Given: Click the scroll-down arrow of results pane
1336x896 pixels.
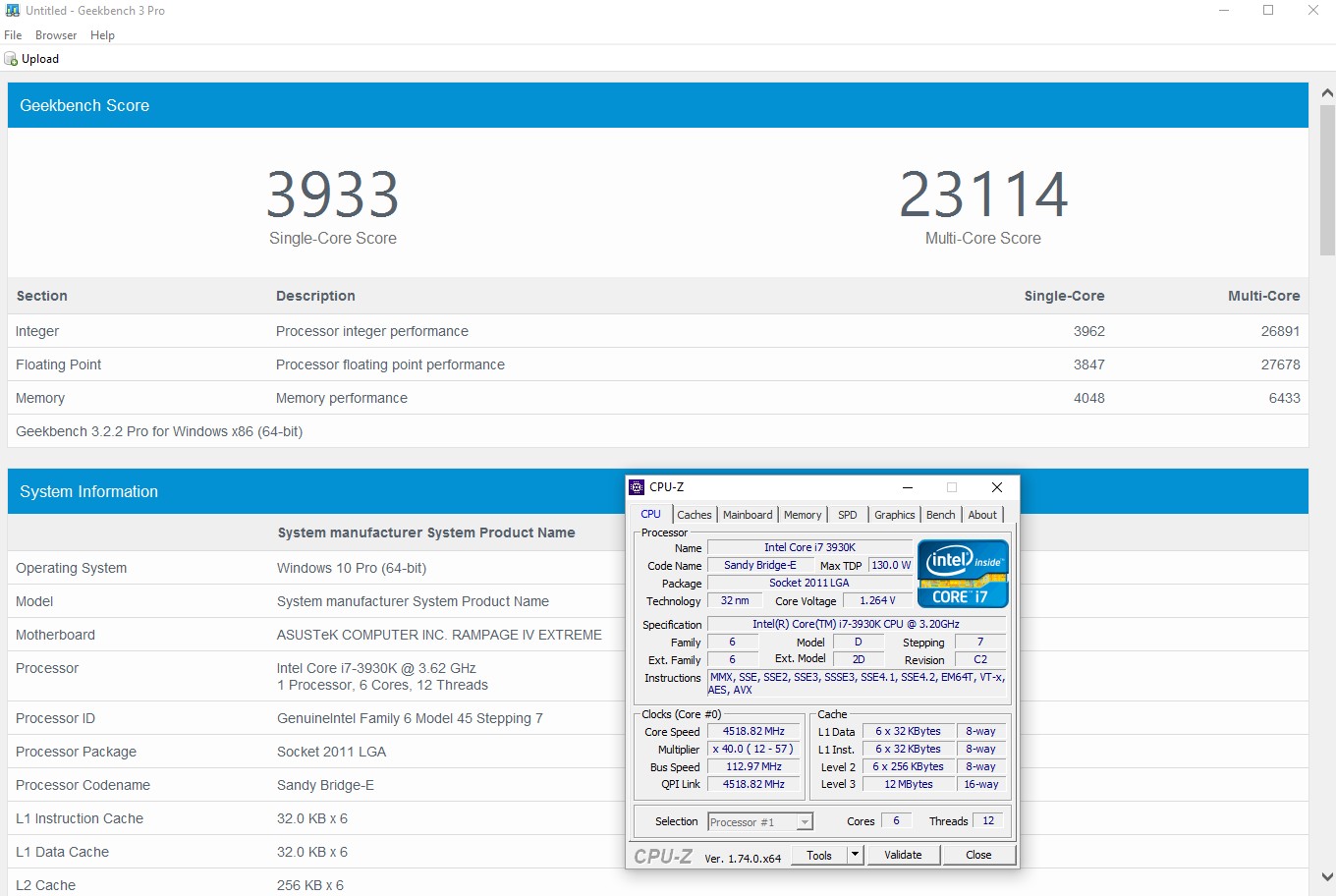Looking at the screenshot, I should 1327,876.
